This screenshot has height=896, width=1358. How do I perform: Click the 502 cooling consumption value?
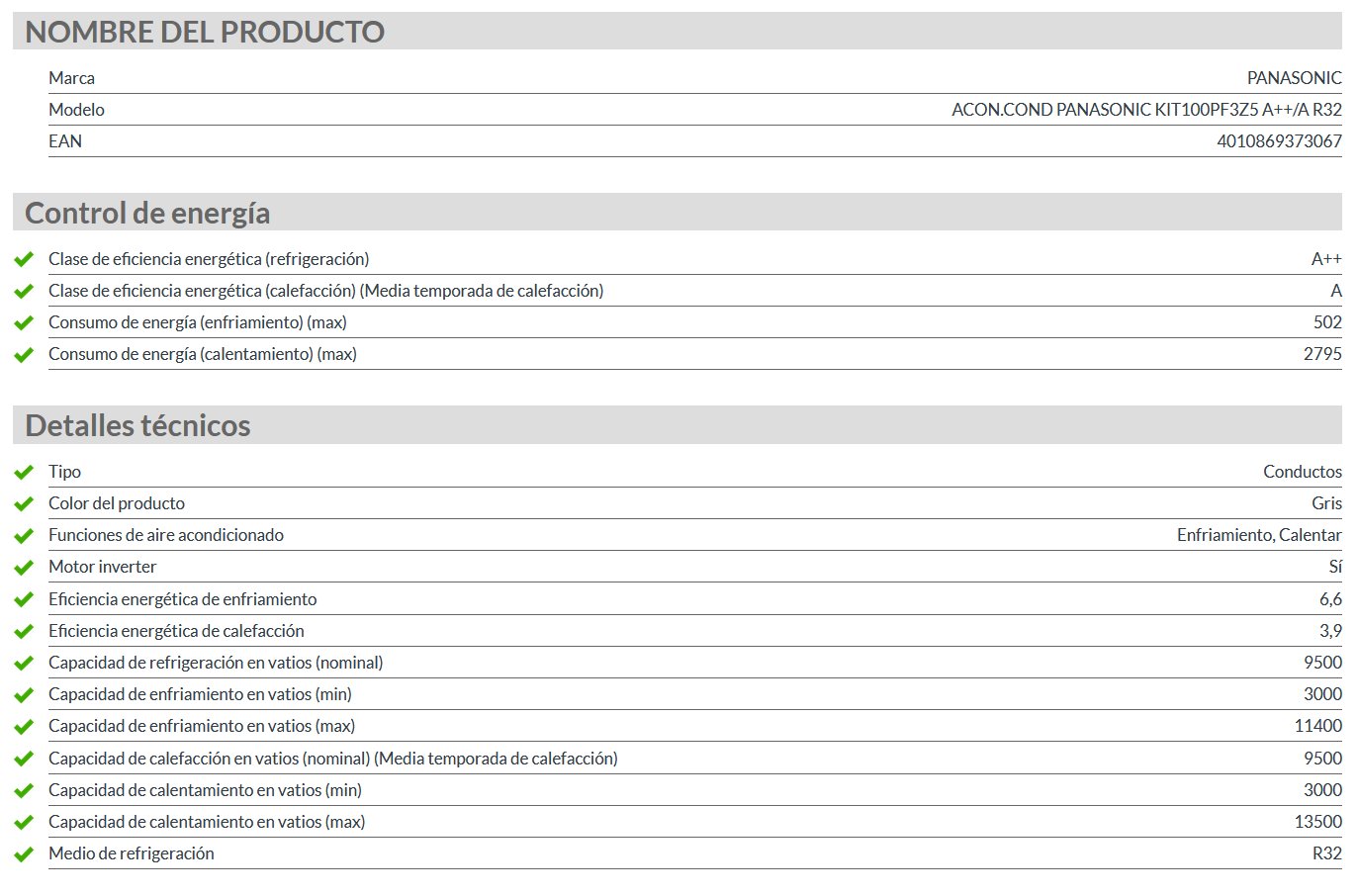(x=1327, y=322)
